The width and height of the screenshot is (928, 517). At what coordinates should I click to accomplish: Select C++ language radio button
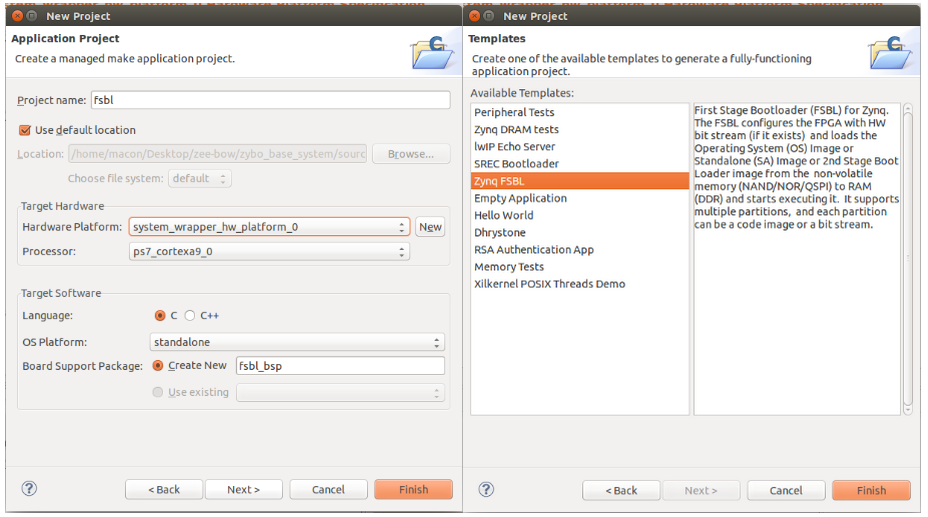pyautogui.click(x=190, y=316)
